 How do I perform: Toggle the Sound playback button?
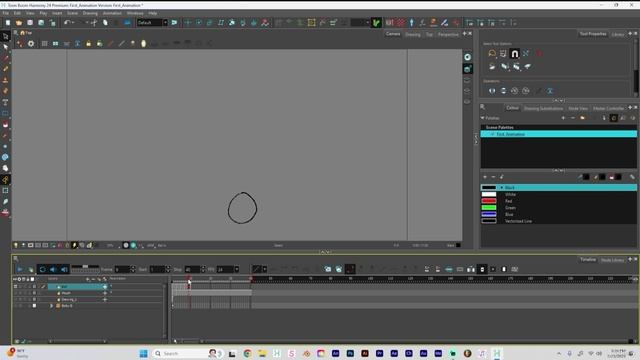click(53, 269)
